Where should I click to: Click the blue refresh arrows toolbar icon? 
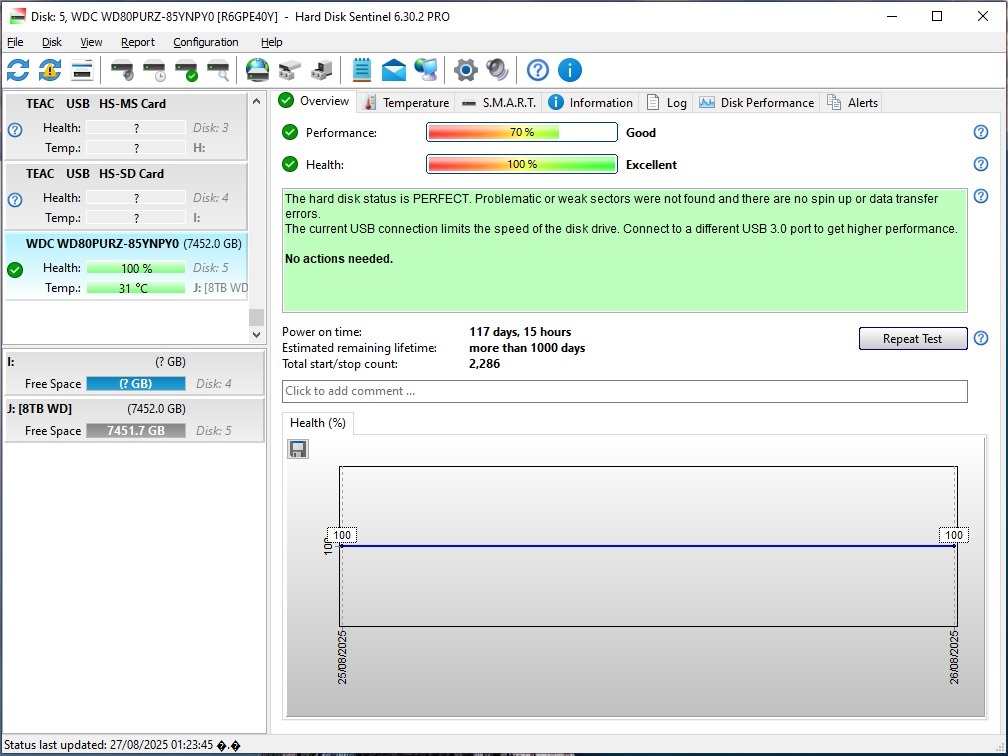tap(18, 70)
